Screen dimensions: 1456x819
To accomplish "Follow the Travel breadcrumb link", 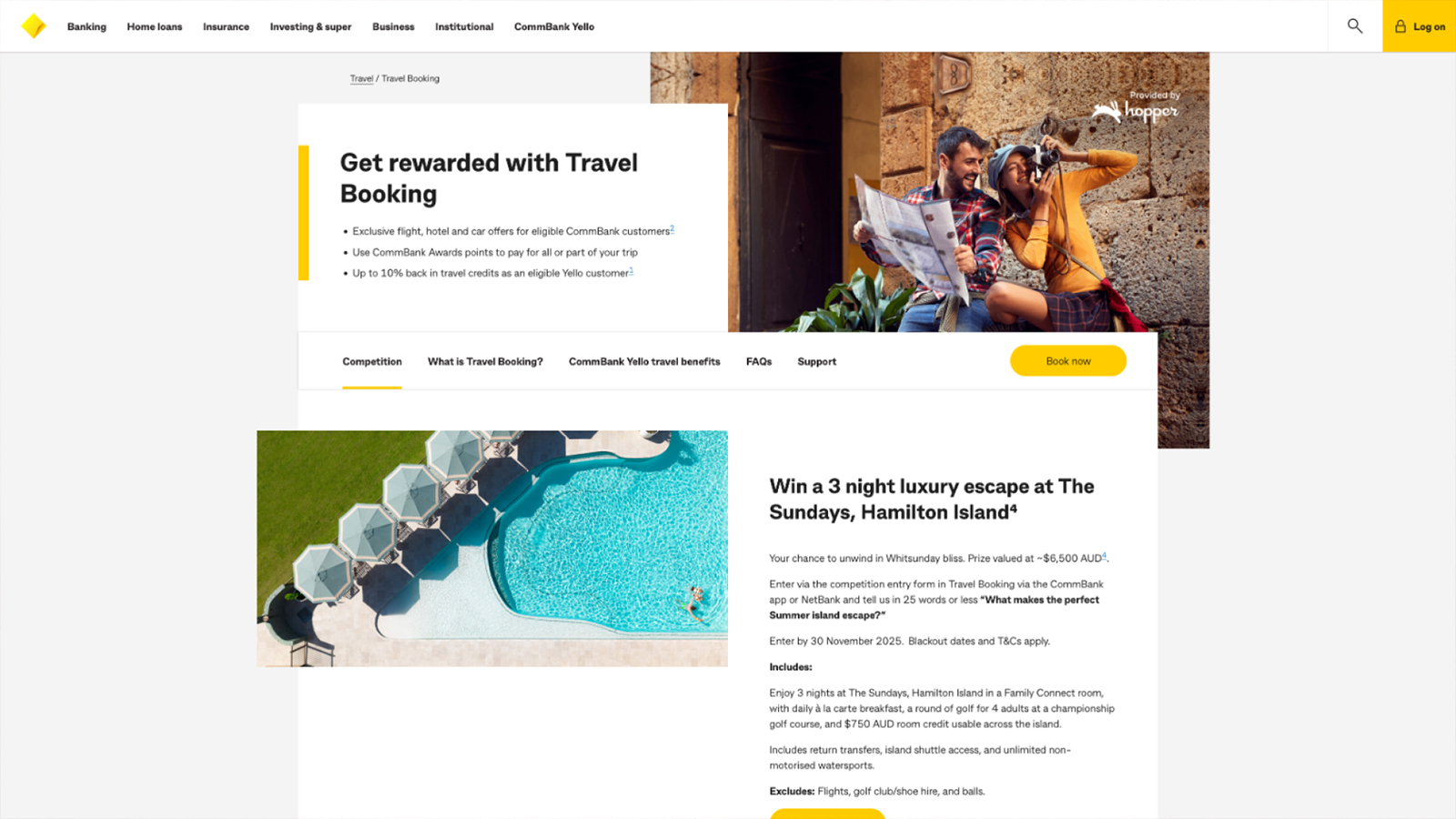I will pyautogui.click(x=361, y=78).
